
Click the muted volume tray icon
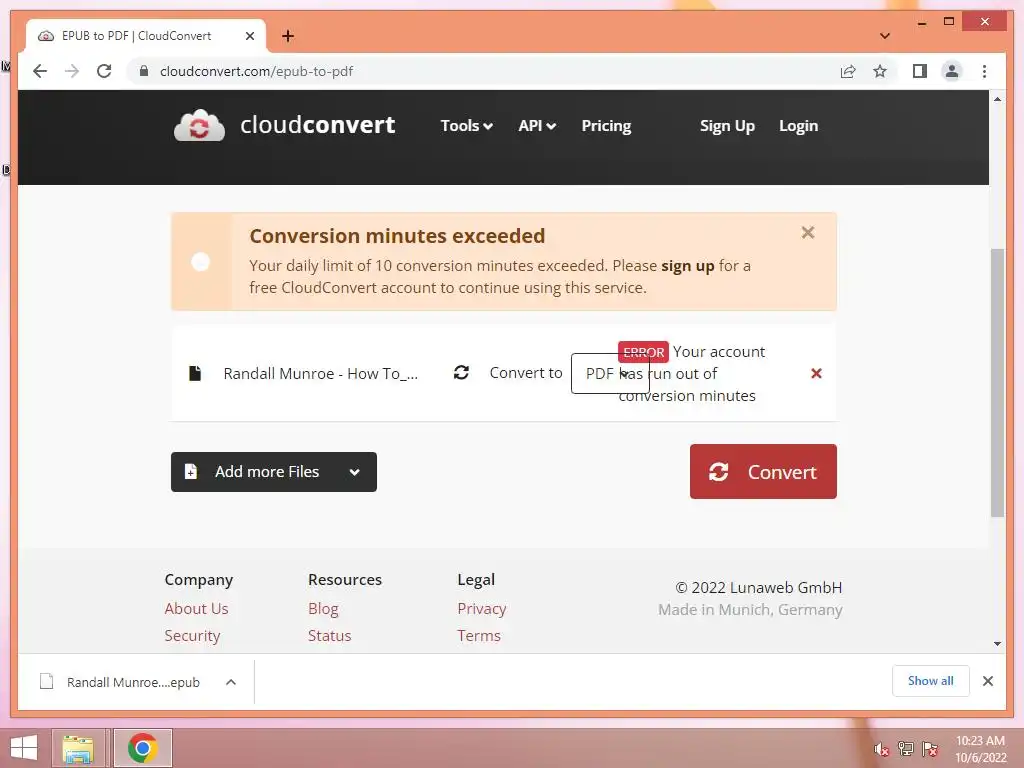(882, 749)
